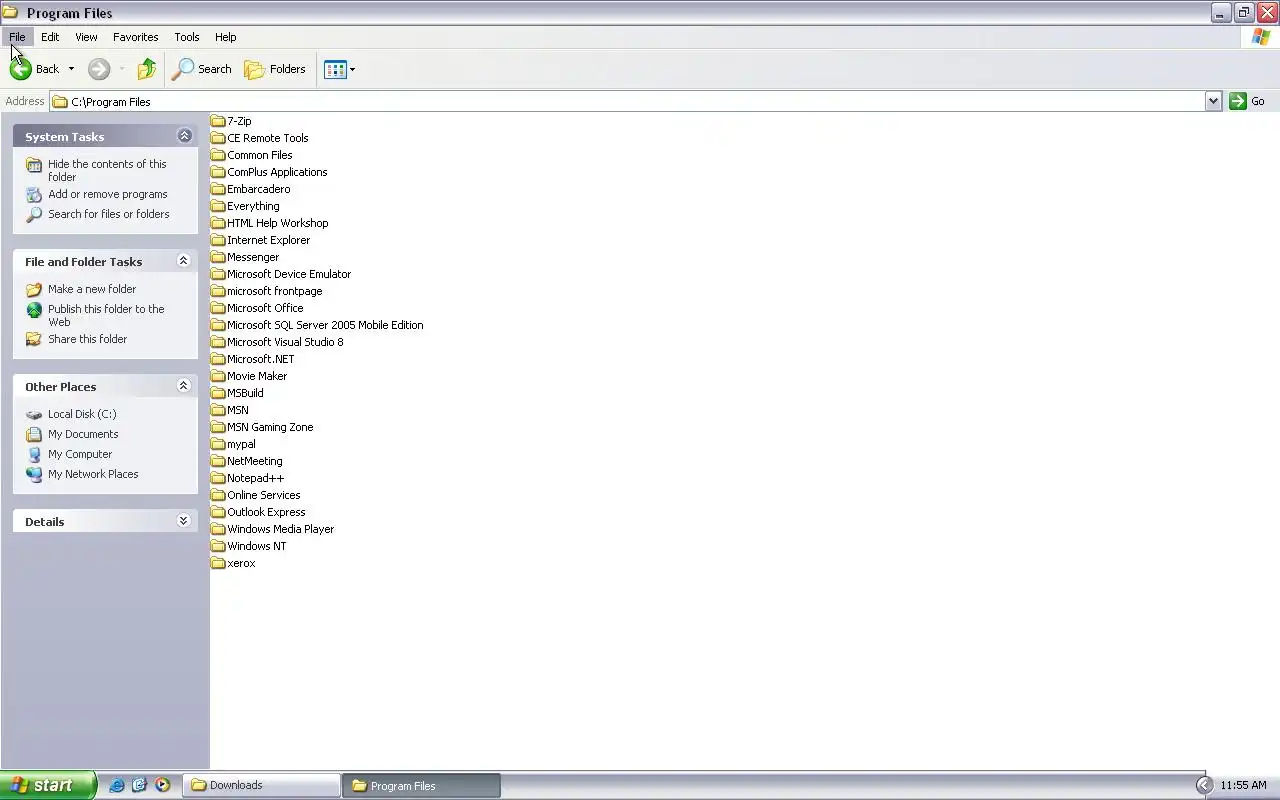Click the Back navigation arrow icon
The image size is (1280, 800).
(x=21, y=69)
